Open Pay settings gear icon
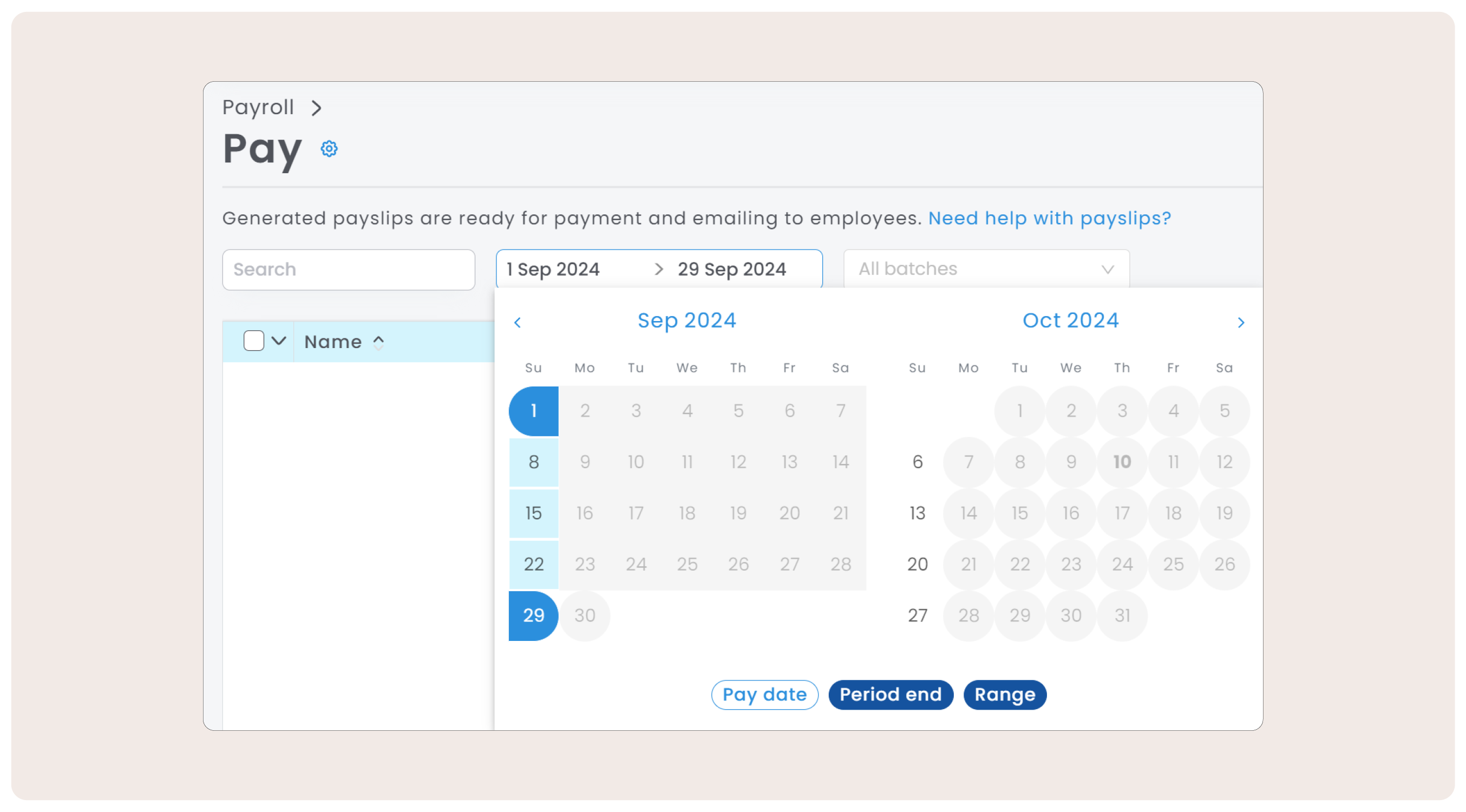This screenshot has width=1466, height=812. coord(329,149)
